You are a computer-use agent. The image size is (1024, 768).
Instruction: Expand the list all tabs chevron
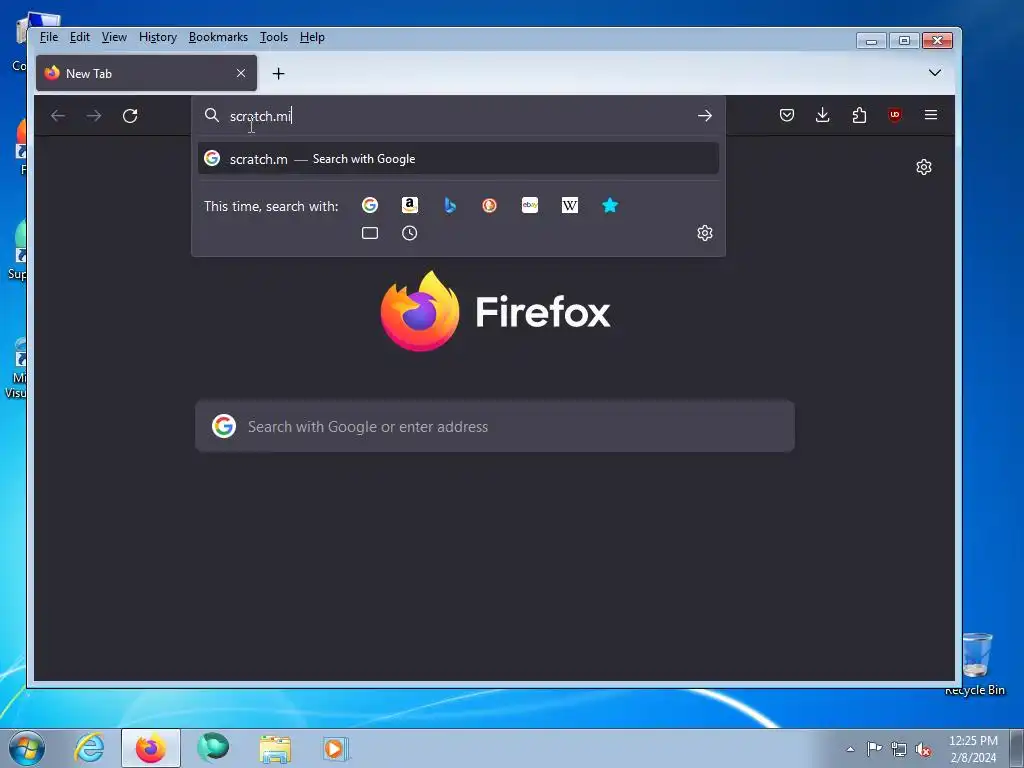coord(935,72)
